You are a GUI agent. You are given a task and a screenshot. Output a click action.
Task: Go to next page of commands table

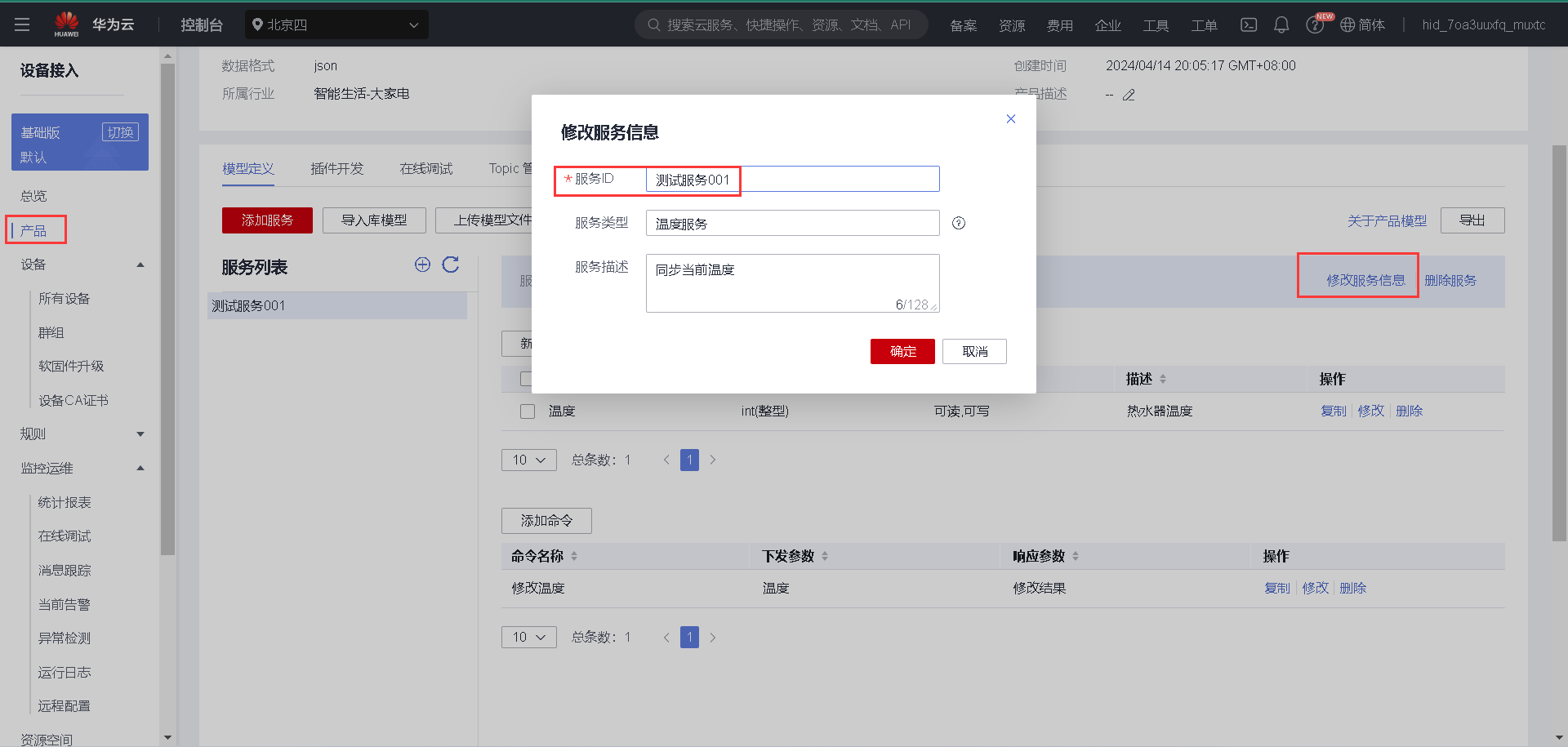tap(713, 637)
